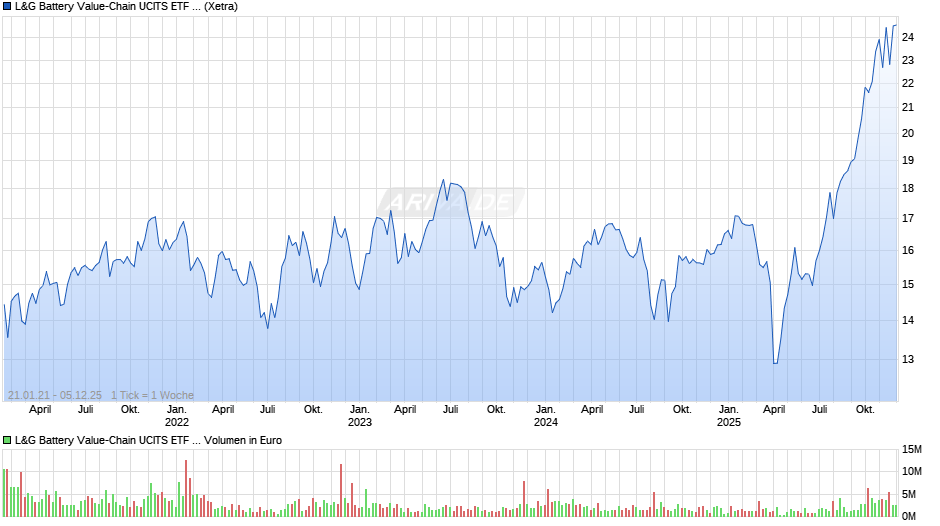Click the price axis label 15
Image resolution: width=940 pixels, height=526 pixels.
[908, 284]
